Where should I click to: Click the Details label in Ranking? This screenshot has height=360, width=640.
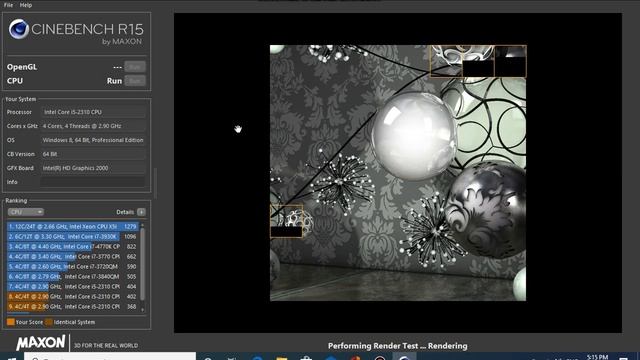tap(125, 212)
